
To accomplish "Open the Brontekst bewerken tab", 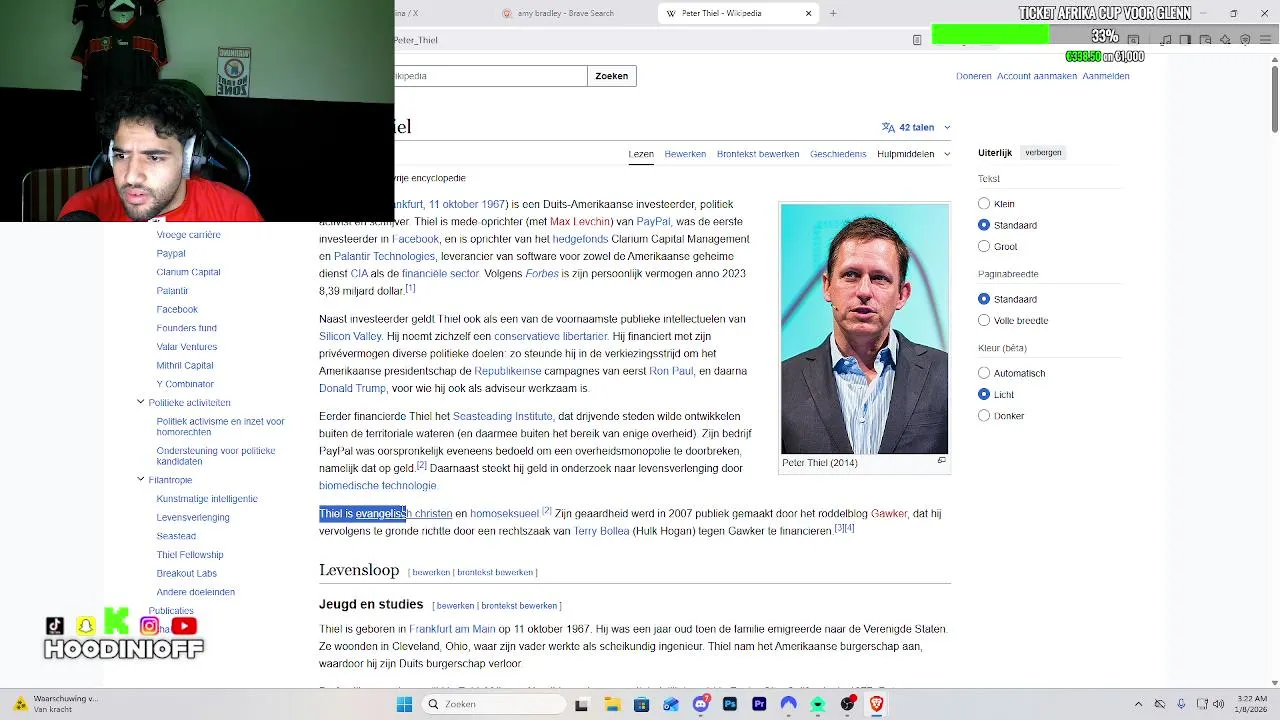I will pos(758,154).
